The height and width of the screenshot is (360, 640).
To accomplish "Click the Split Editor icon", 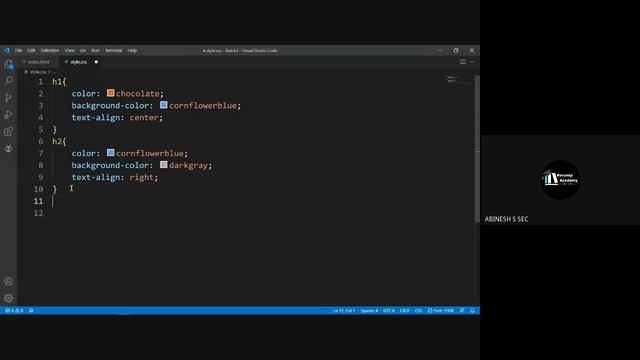I will (x=463, y=62).
